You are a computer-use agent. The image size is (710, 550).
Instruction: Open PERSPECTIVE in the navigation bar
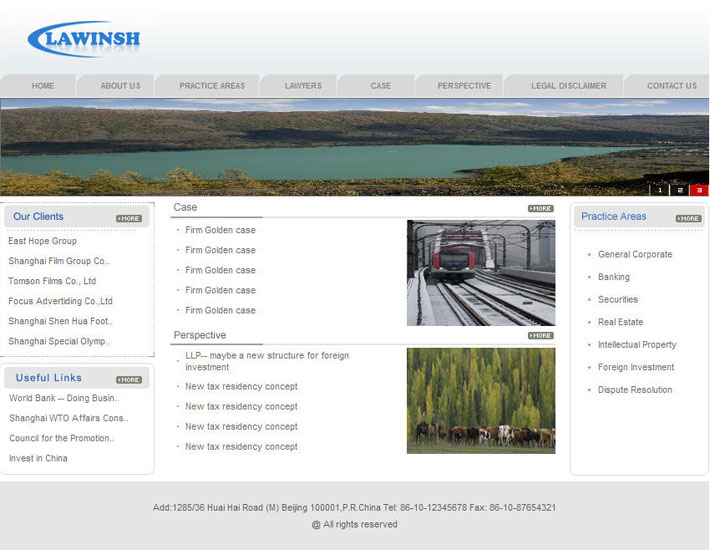(464, 86)
